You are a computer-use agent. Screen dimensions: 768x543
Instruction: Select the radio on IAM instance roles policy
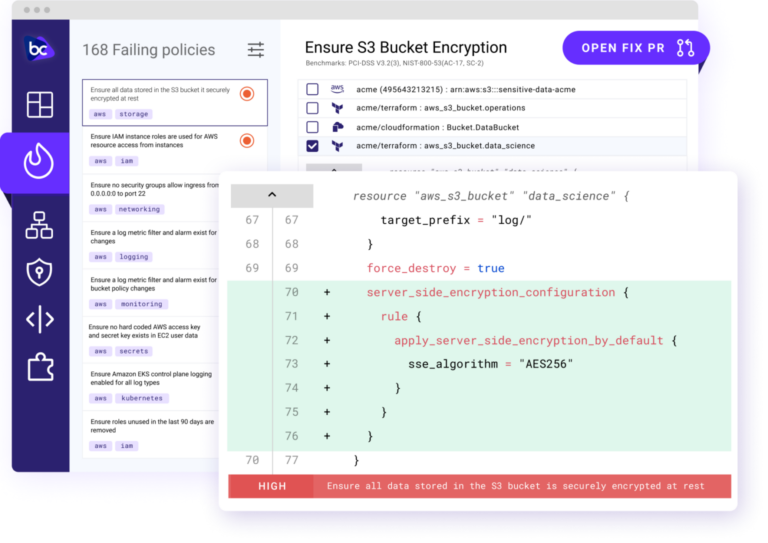click(x=247, y=141)
